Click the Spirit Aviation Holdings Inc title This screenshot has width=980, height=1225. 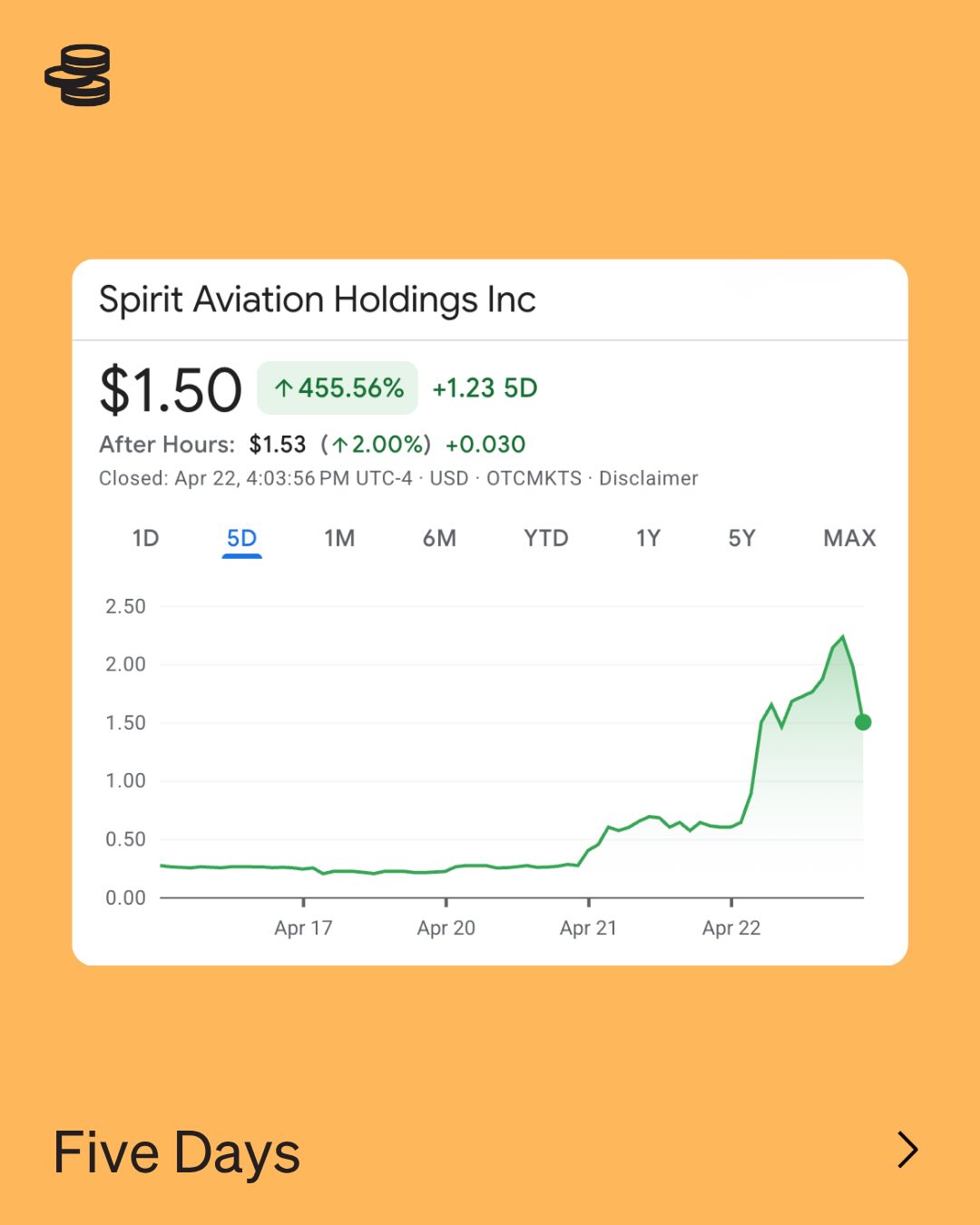click(x=317, y=299)
